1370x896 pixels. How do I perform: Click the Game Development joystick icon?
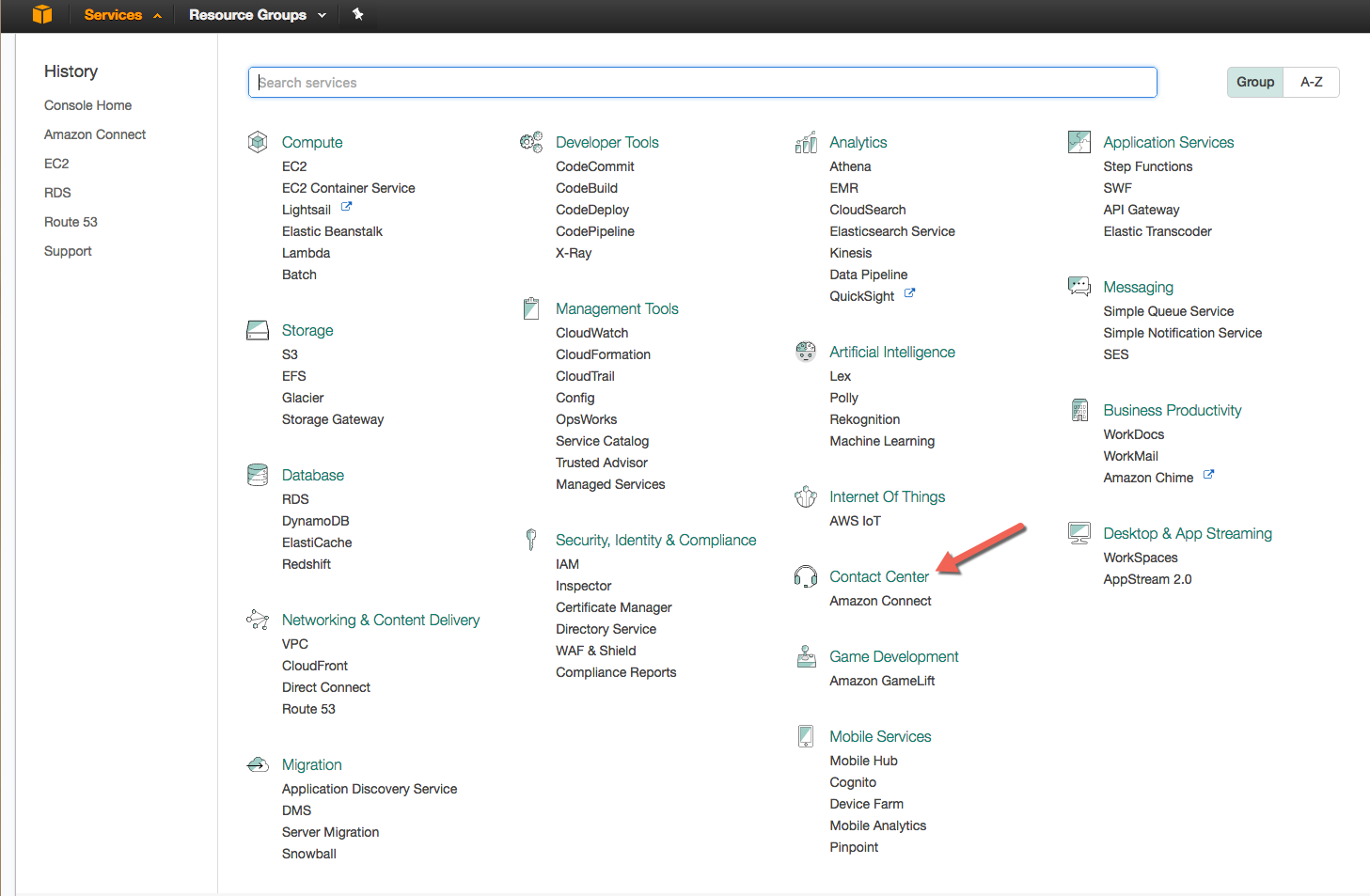pos(806,656)
